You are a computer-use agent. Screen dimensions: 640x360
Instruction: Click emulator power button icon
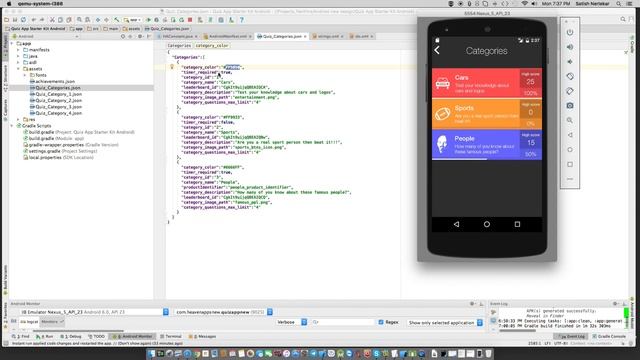click(570, 32)
